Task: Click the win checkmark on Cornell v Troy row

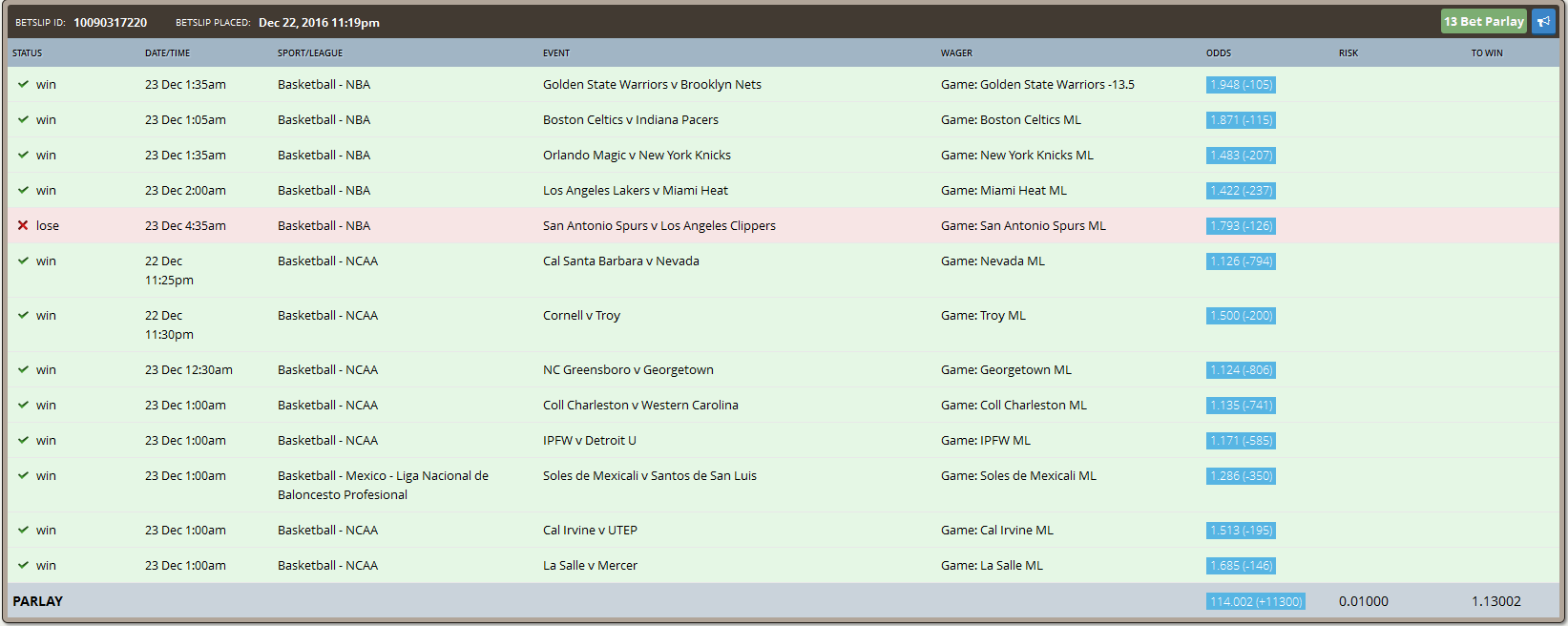Action: [x=23, y=315]
